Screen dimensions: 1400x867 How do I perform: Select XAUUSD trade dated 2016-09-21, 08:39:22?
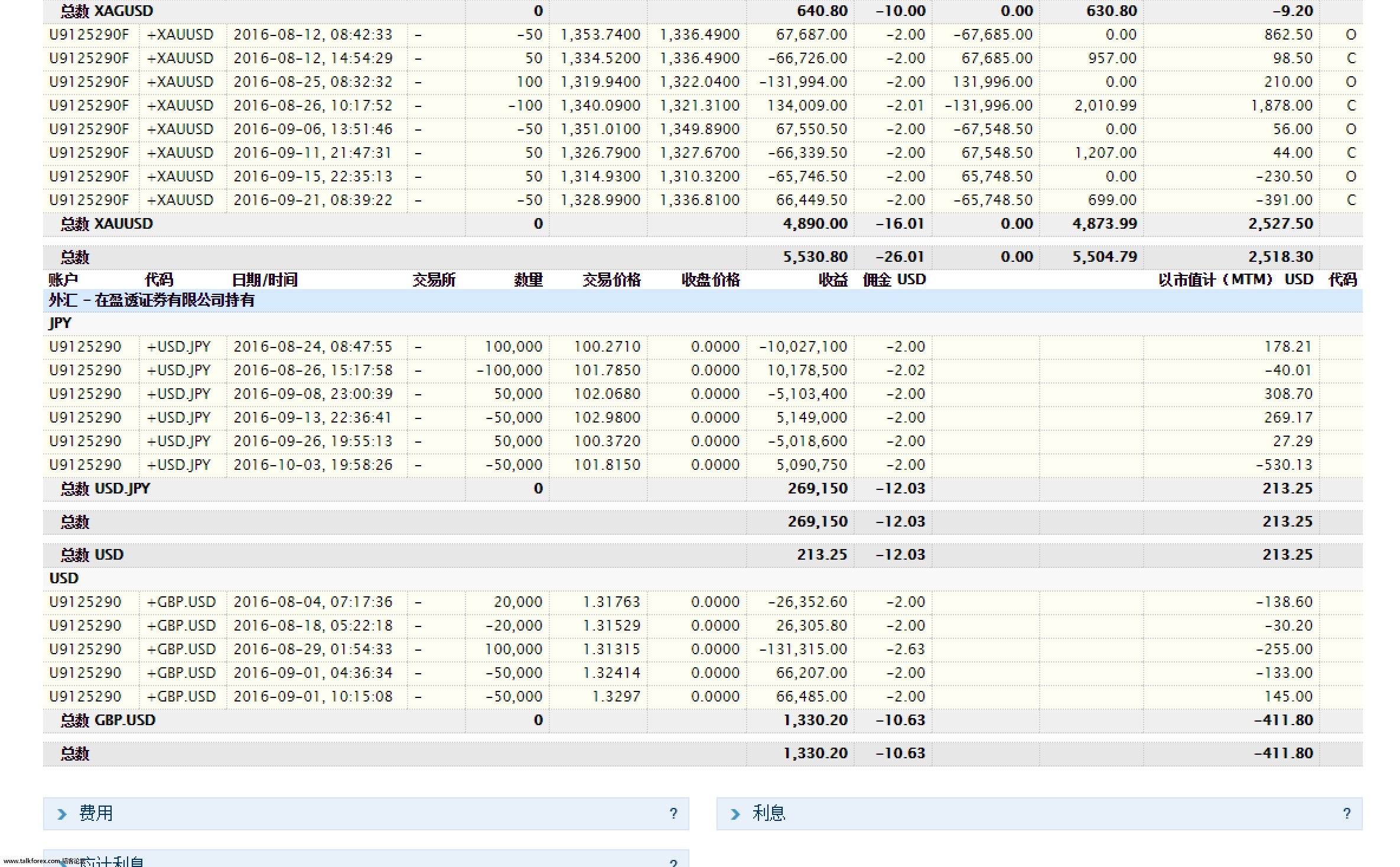(702, 200)
